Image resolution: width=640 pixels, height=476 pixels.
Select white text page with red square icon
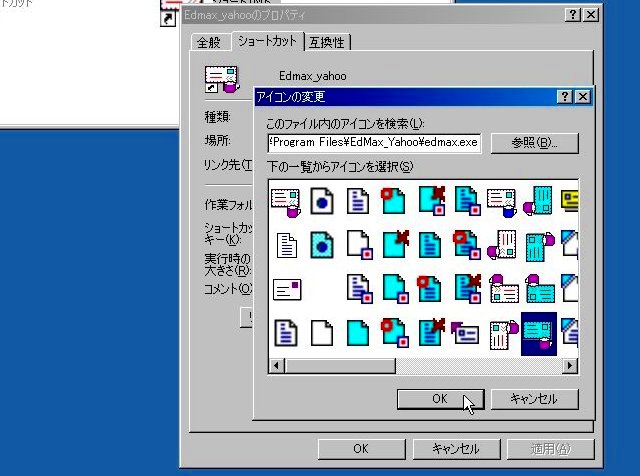[360, 289]
